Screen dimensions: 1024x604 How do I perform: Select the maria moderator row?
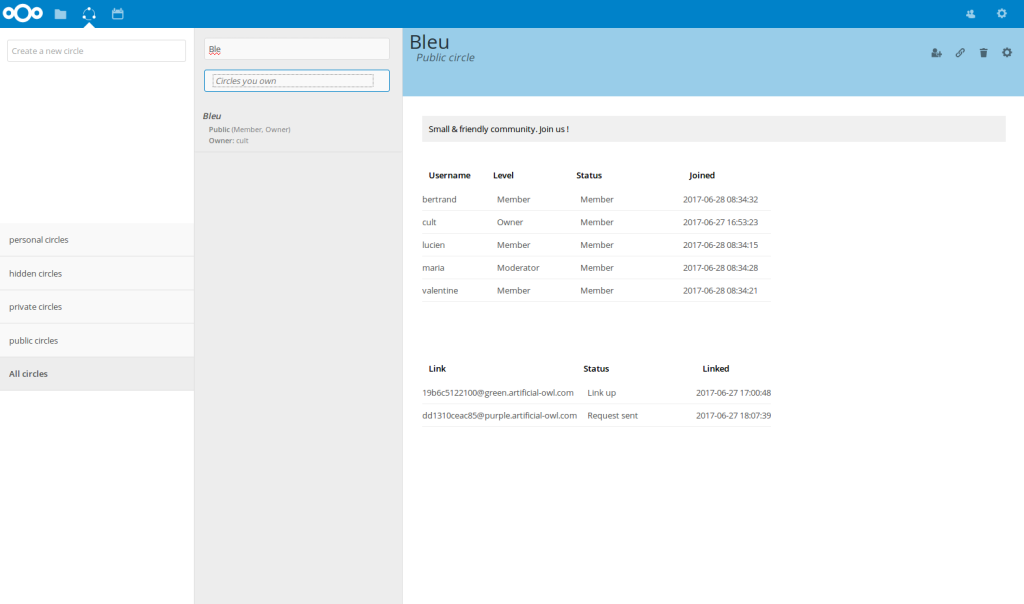pos(596,268)
